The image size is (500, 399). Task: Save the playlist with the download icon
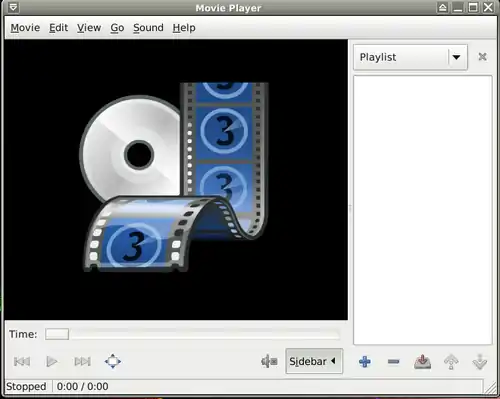tap(422, 362)
